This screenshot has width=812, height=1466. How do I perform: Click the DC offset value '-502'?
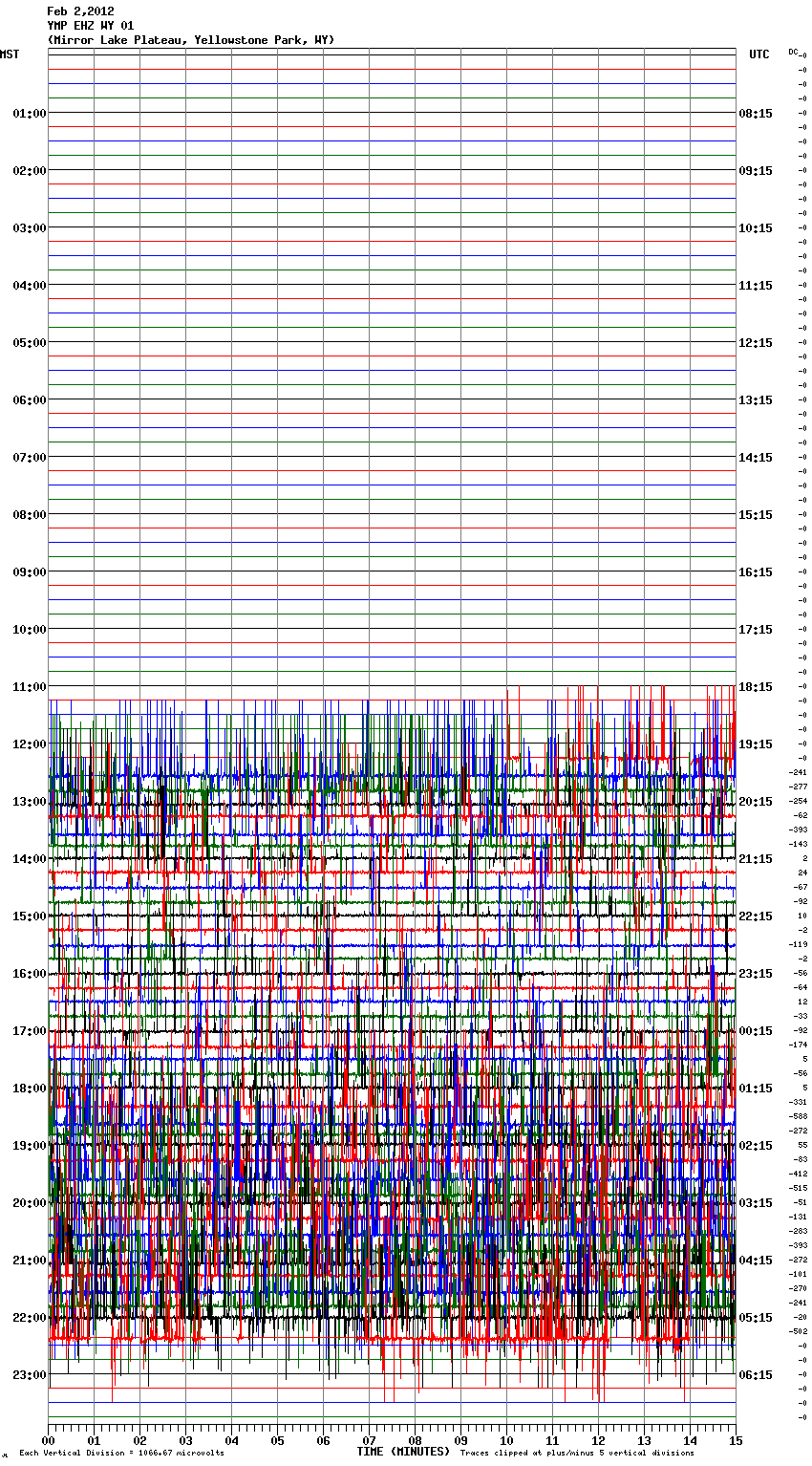tap(799, 1331)
